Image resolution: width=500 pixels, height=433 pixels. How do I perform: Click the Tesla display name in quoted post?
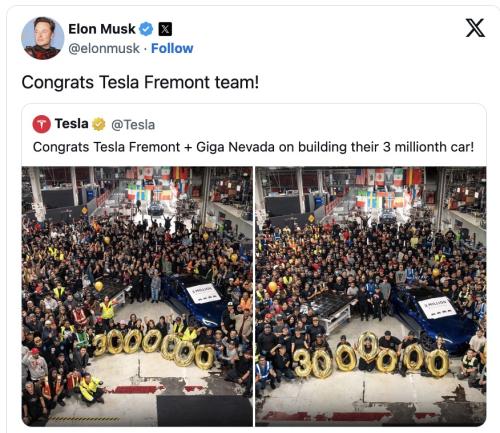pyautogui.click(x=71, y=124)
